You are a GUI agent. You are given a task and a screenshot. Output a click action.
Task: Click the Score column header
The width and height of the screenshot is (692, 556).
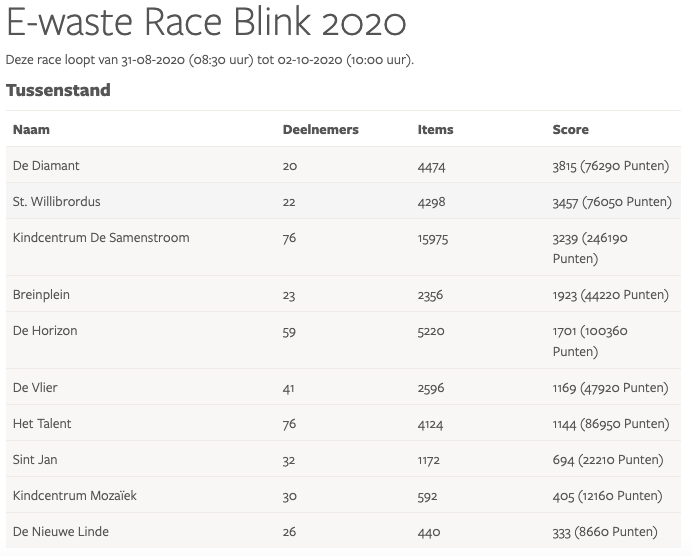[570, 129]
